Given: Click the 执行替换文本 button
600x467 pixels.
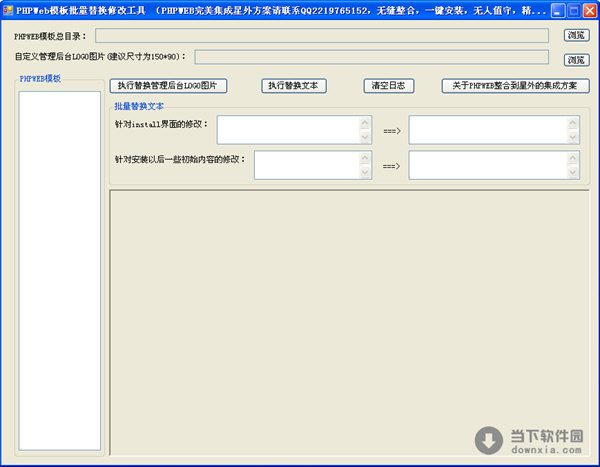Looking at the screenshot, I should pyautogui.click(x=294, y=86).
